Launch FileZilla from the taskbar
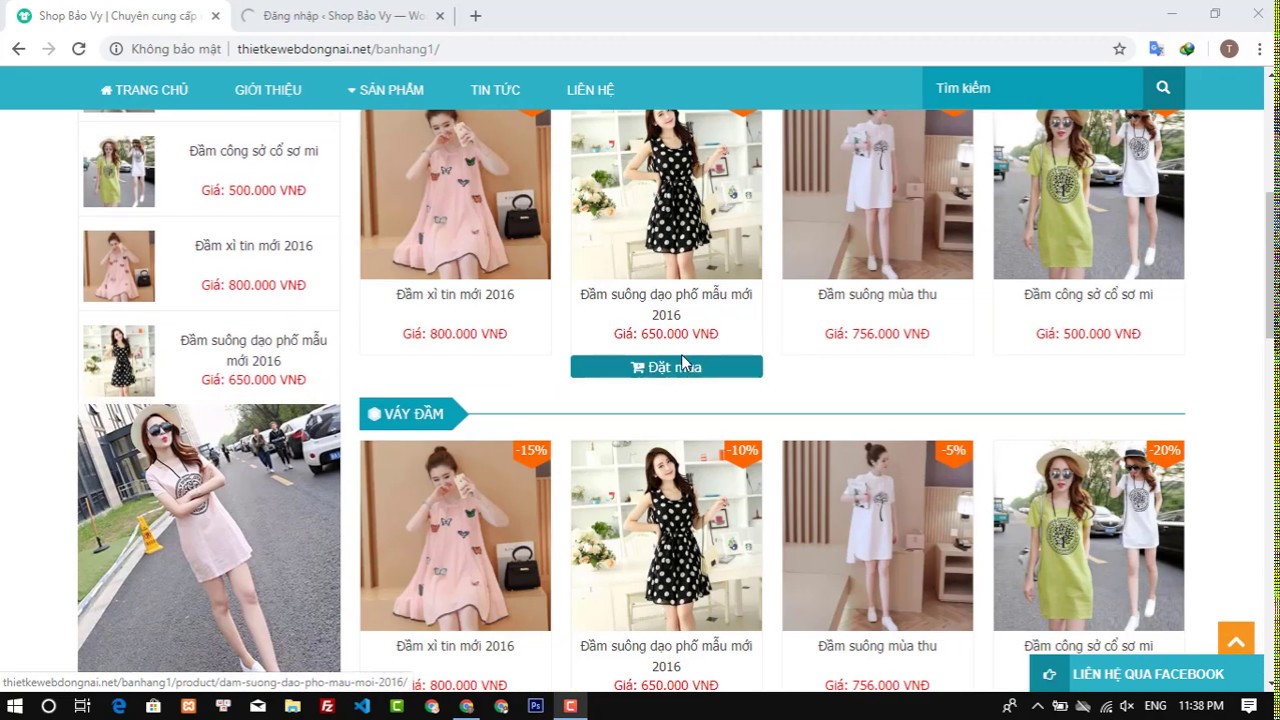The width and height of the screenshot is (1280, 720). point(327,706)
